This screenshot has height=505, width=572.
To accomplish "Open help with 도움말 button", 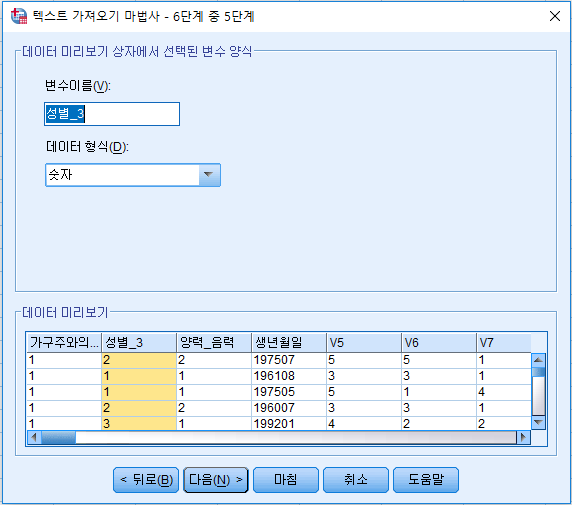I will coord(426,480).
